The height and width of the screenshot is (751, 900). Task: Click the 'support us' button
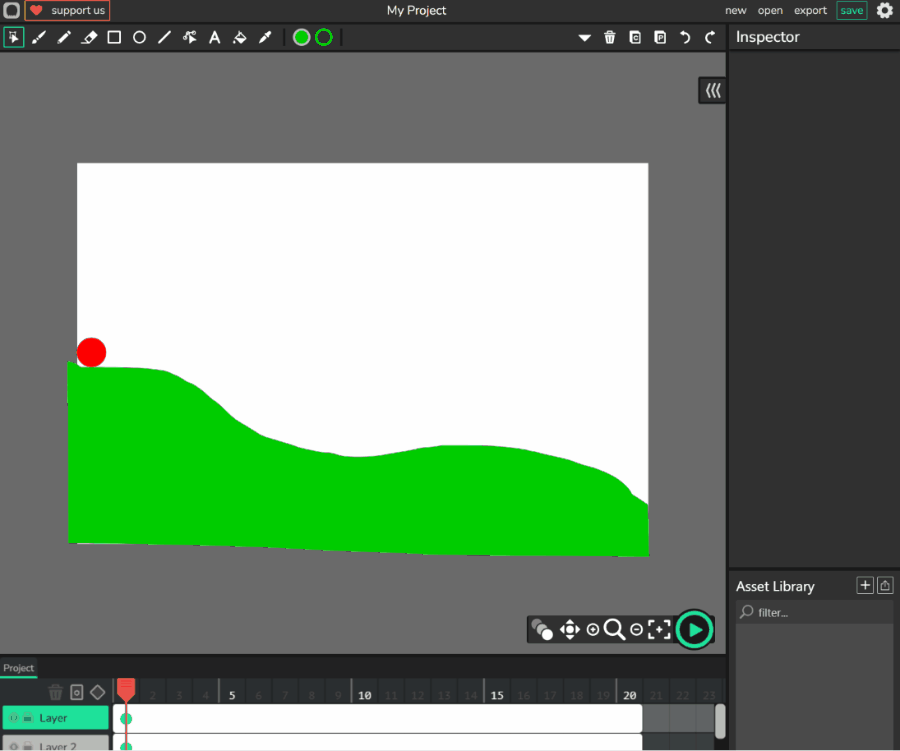click(67, 10)
